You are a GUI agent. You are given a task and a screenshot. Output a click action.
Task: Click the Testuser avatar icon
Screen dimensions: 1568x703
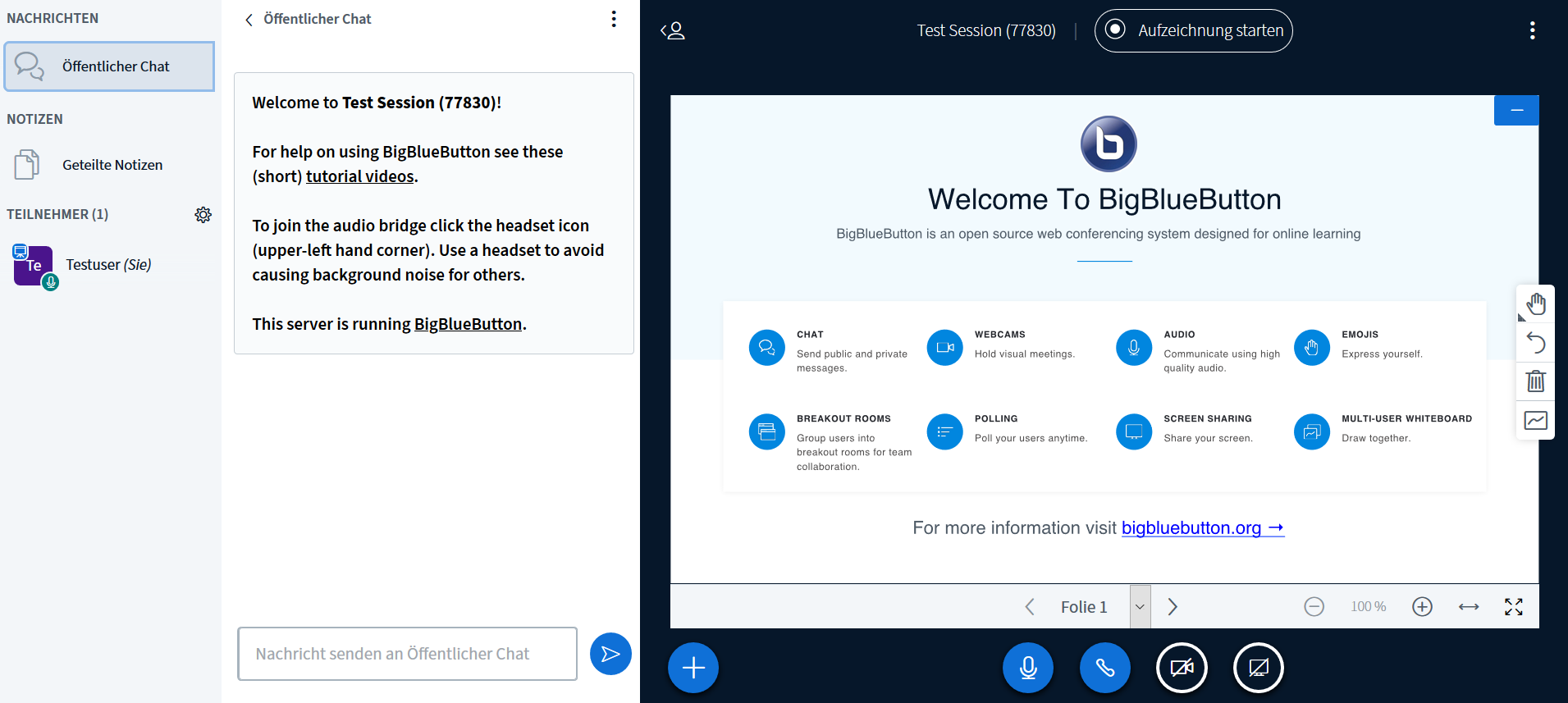(x=33, y=266)
